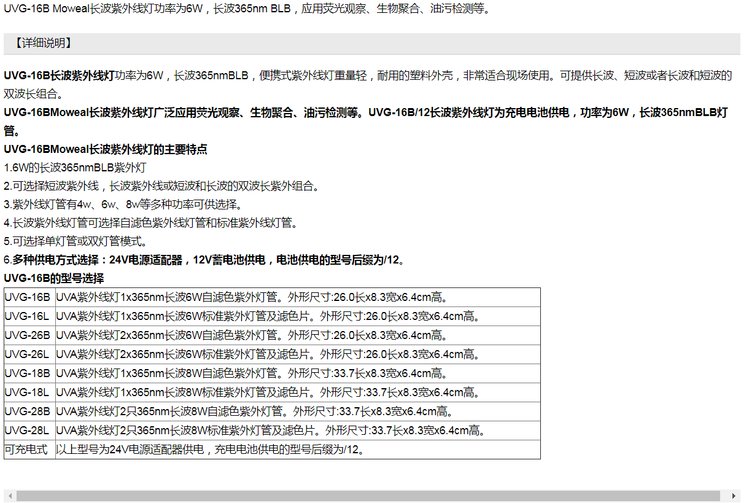Click the horizontal scrollbar left arrow

point(6,496)
